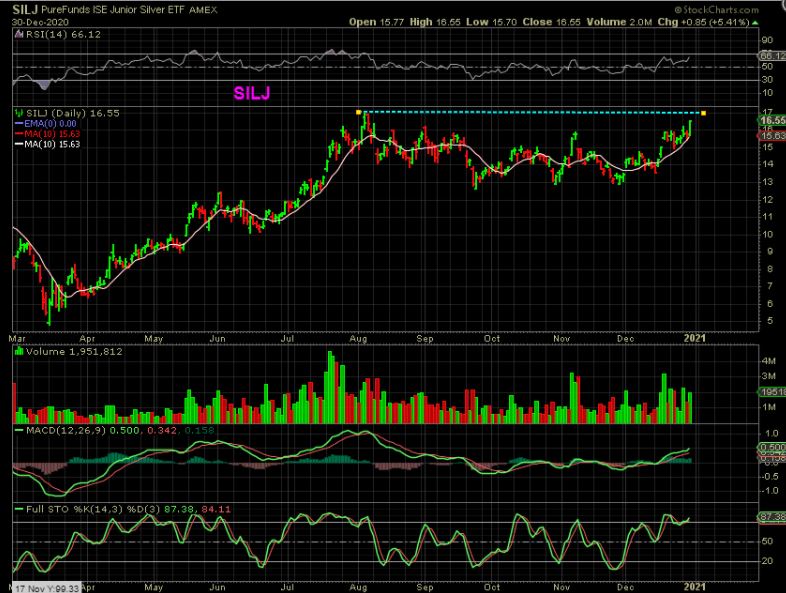Click the magenta SILJ annotation label
The image size is (786, 593).
pos(252,93)
